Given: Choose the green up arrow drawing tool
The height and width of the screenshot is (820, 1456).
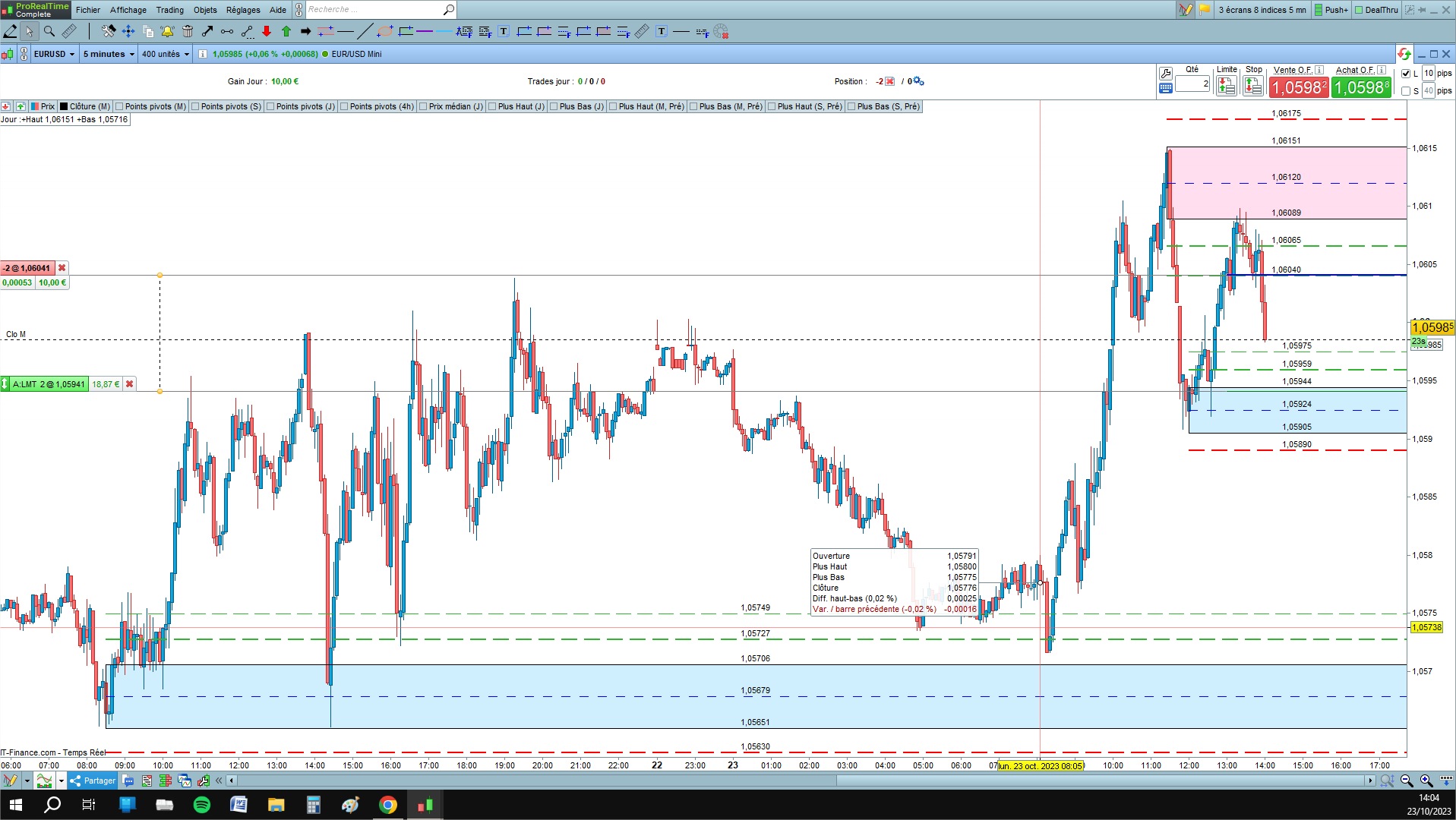Looking at the screenshot, I should (x=286, y=31).
